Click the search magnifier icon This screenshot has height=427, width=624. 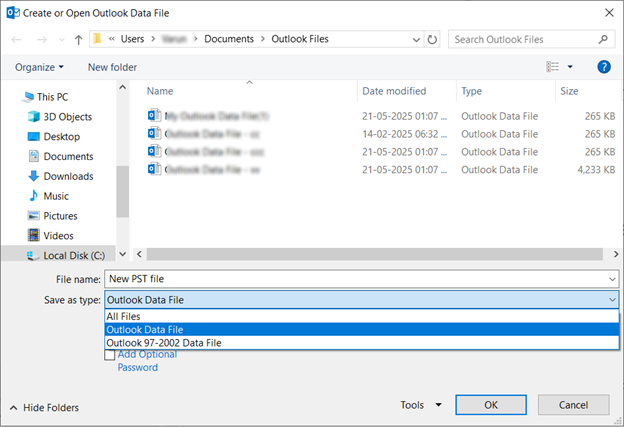(x=603, y=39)
